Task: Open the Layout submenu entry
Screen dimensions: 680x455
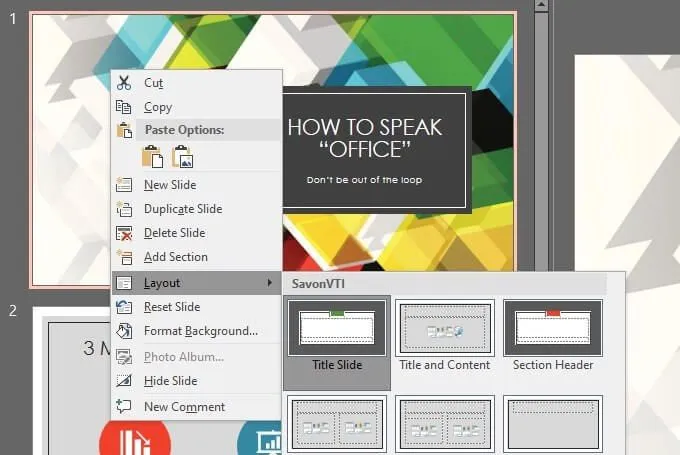Action: pos(196,283)
